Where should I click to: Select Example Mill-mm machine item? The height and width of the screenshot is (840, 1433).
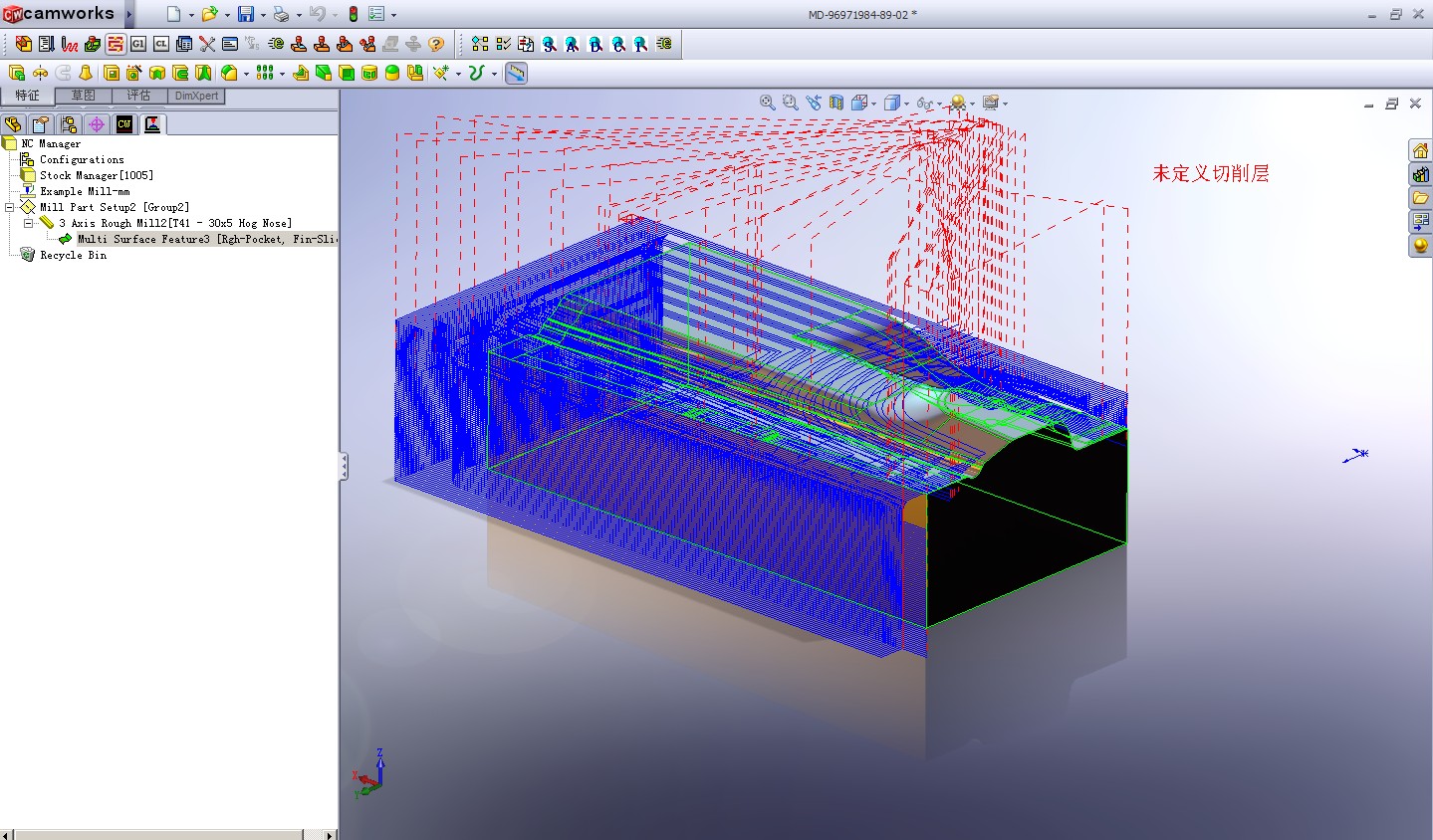[85, 191]
